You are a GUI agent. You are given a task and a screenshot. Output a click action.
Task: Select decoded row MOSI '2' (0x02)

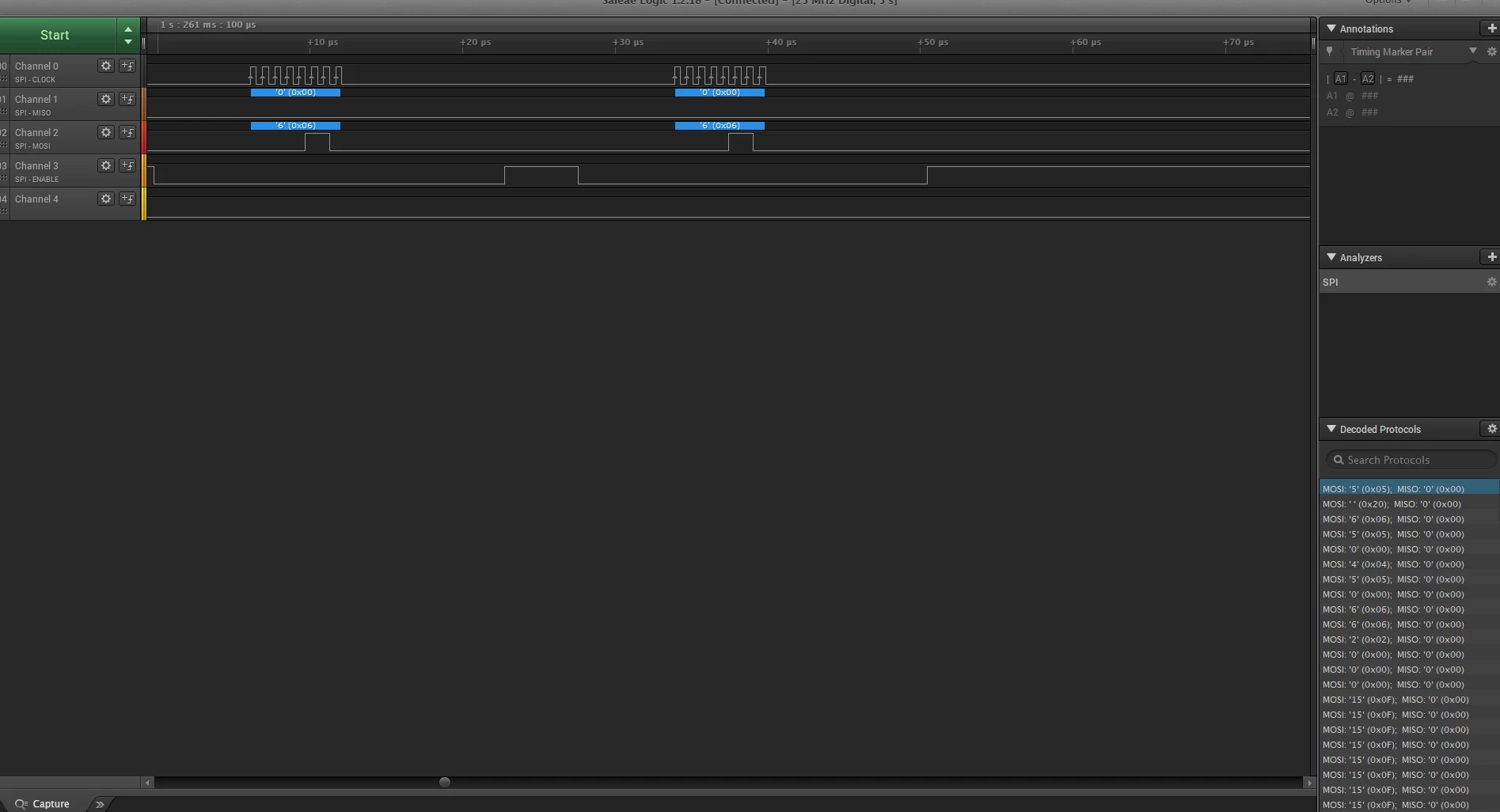(x=1409, y=639)
